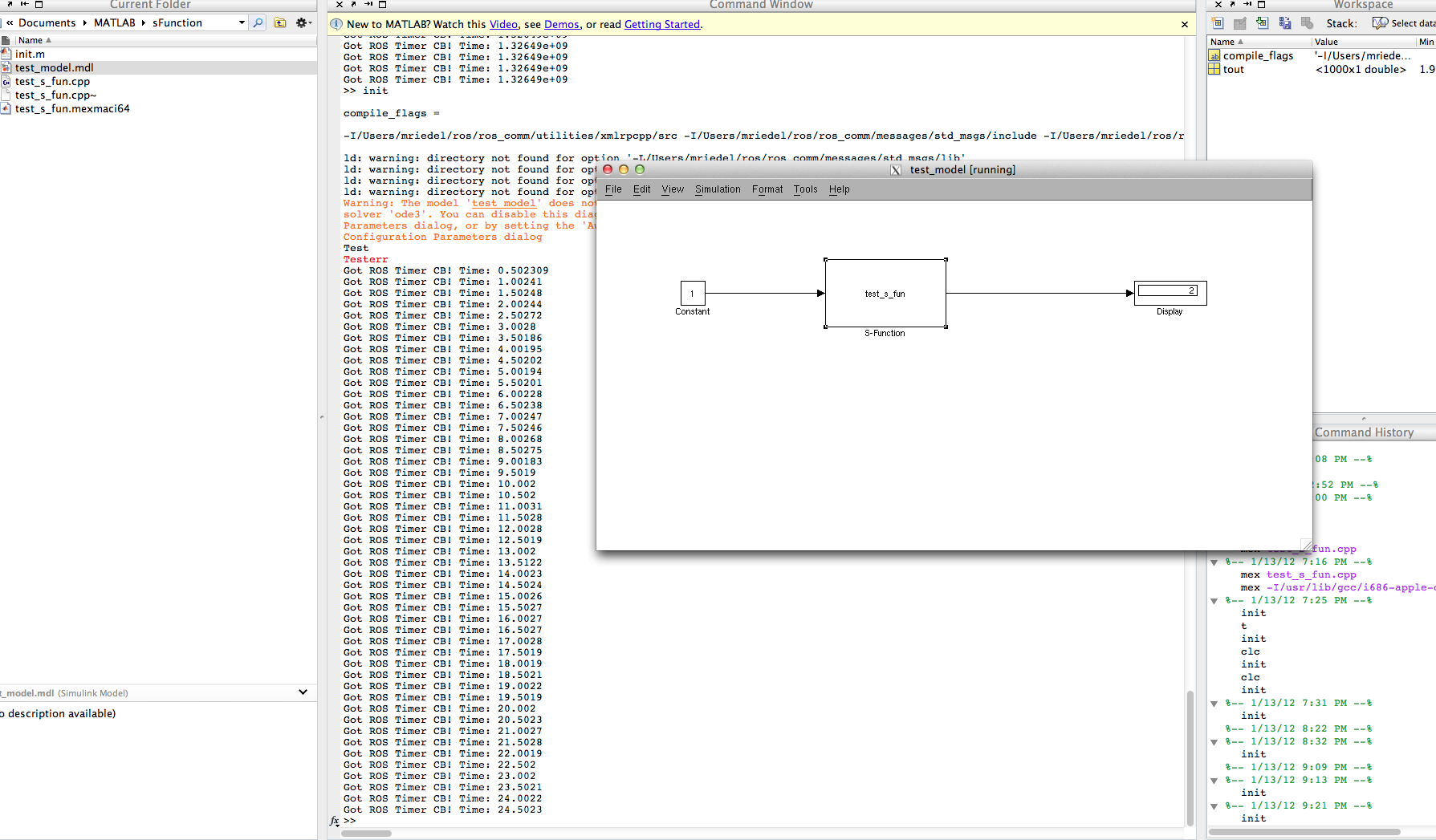The width and height of the screenshot is (1436, 840).
Task: Open Edit menu in test_model window
Action: (641, 189)
